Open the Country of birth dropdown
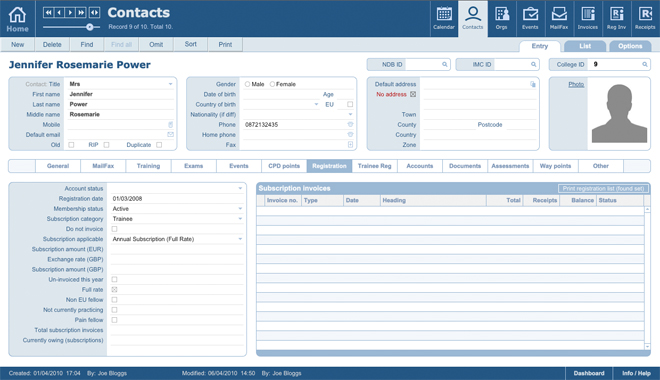This screenshot has width=660, height=380. click(317, 104)
